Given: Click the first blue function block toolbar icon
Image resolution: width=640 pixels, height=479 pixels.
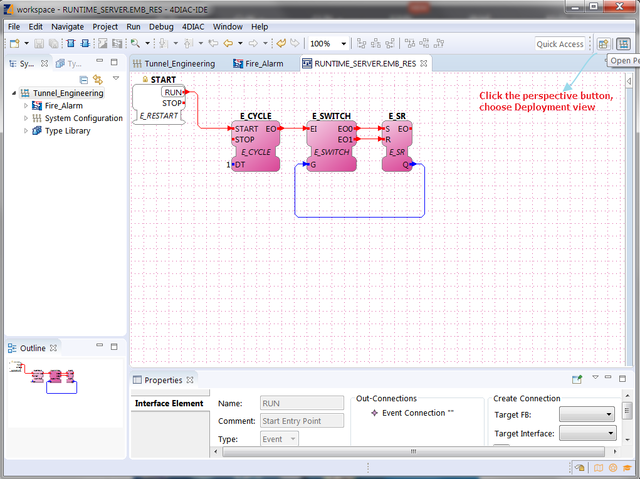Looking at the screenshot, I should point(71,43).
